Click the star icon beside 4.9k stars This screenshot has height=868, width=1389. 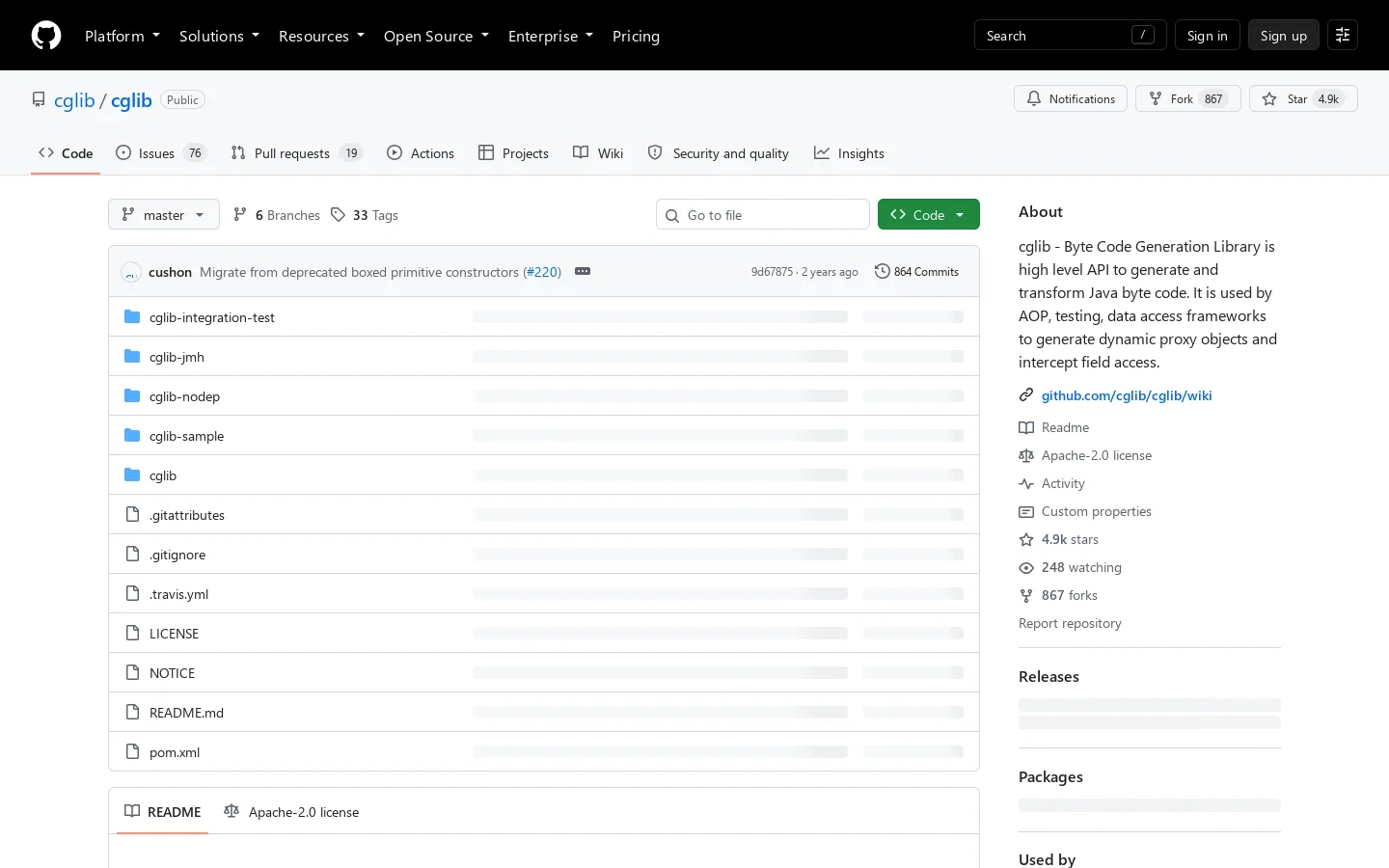(1026, 539)
